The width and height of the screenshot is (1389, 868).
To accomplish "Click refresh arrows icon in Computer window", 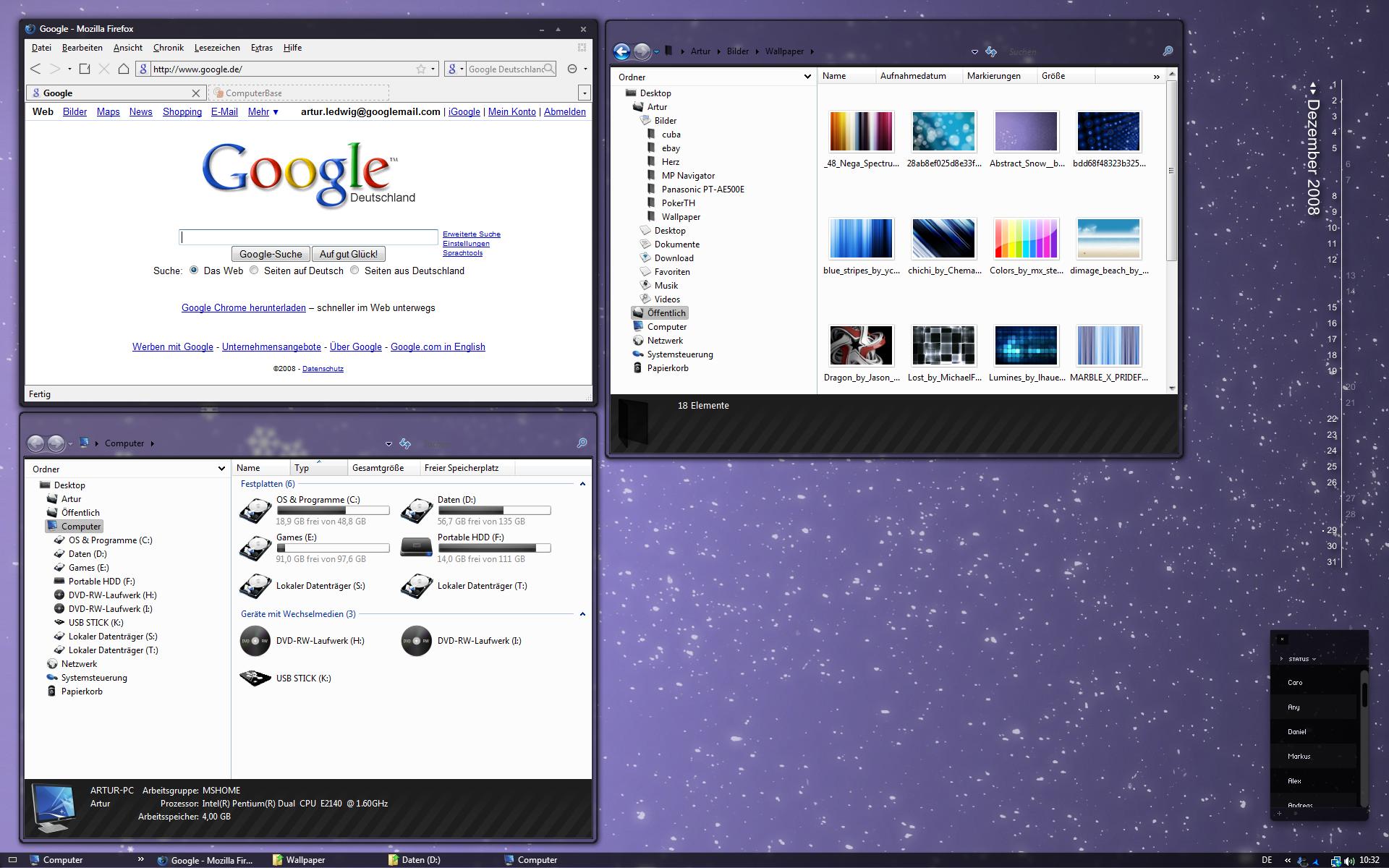I will [405, 443].
